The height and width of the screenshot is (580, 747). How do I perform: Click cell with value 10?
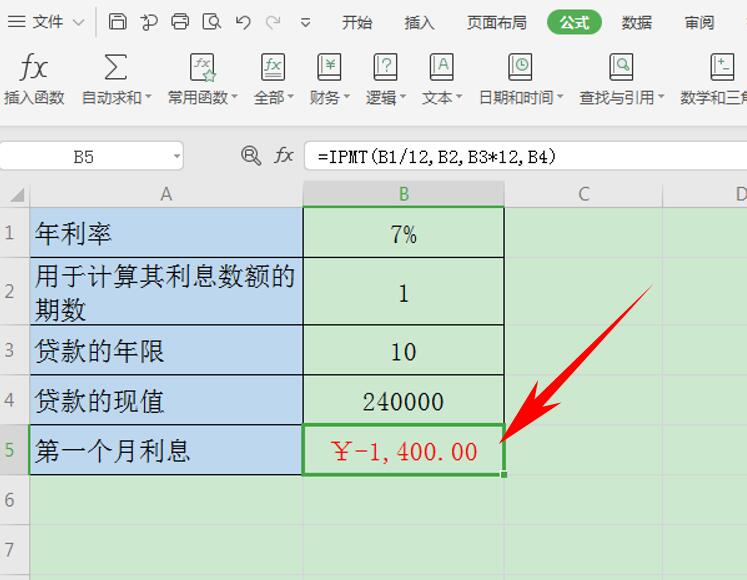coord(404,350)
